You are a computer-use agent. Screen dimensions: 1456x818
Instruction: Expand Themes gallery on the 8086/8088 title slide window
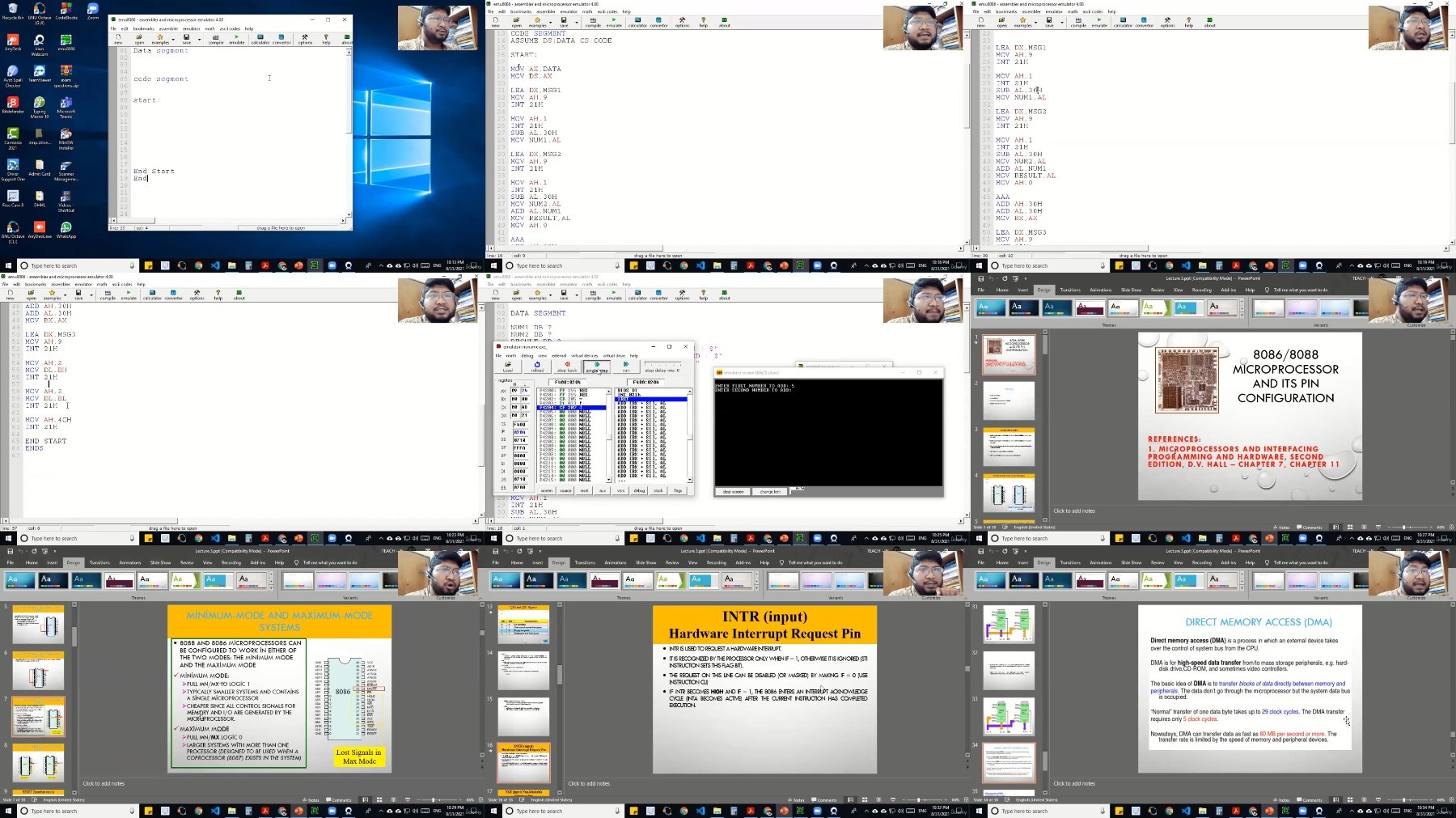[x=1242, y=316]
